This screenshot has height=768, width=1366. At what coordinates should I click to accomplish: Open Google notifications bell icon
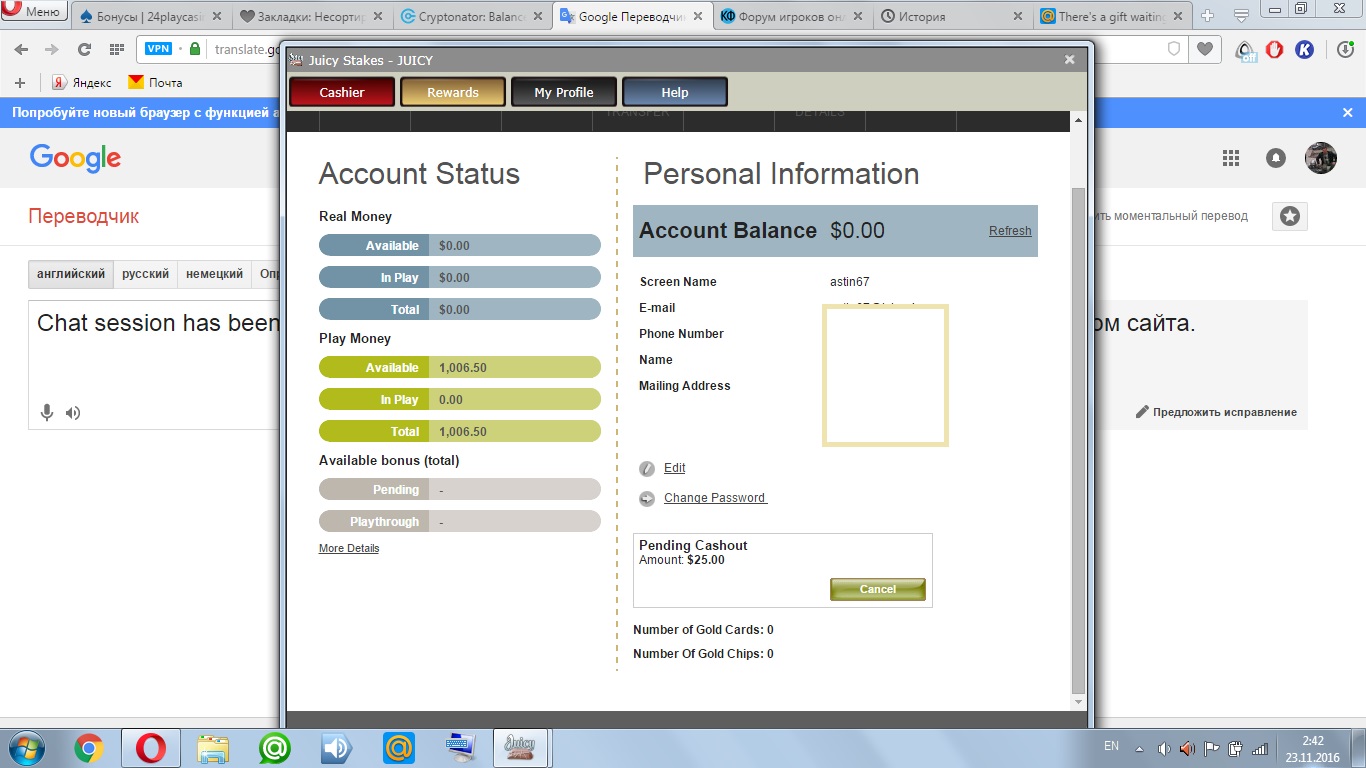[1276, 158]
